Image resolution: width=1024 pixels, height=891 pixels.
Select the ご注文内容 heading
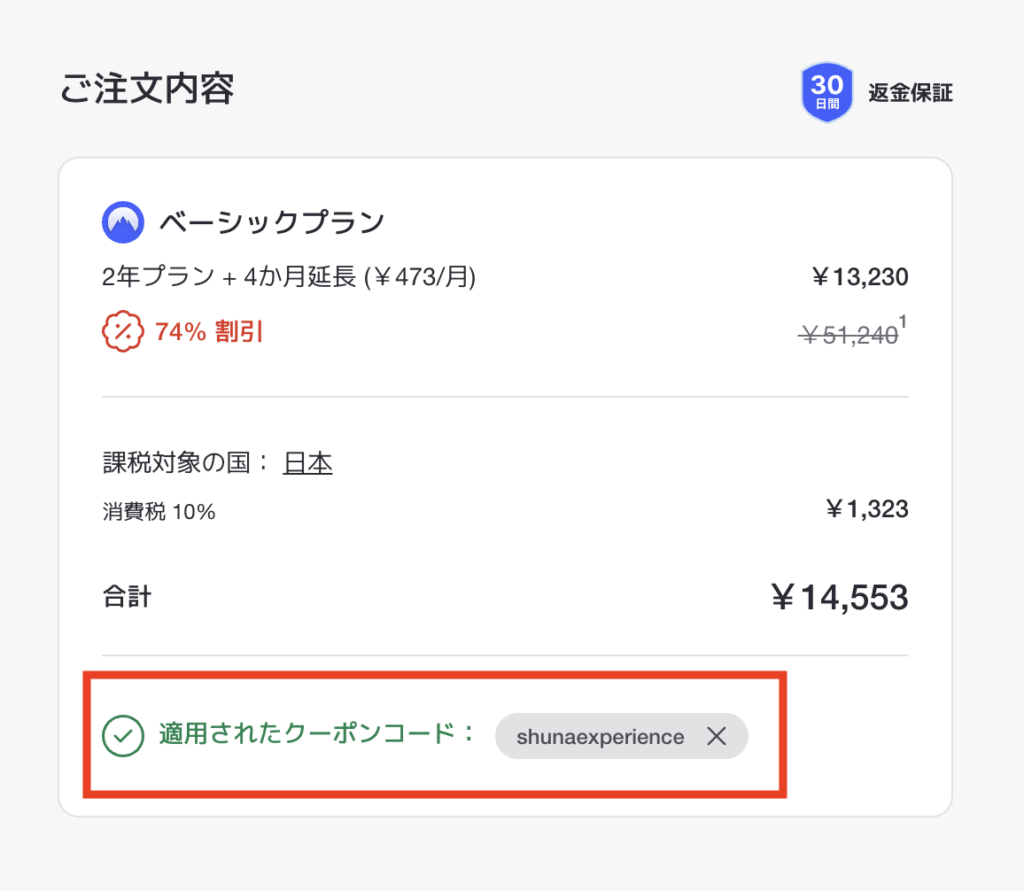pos(145,89)
